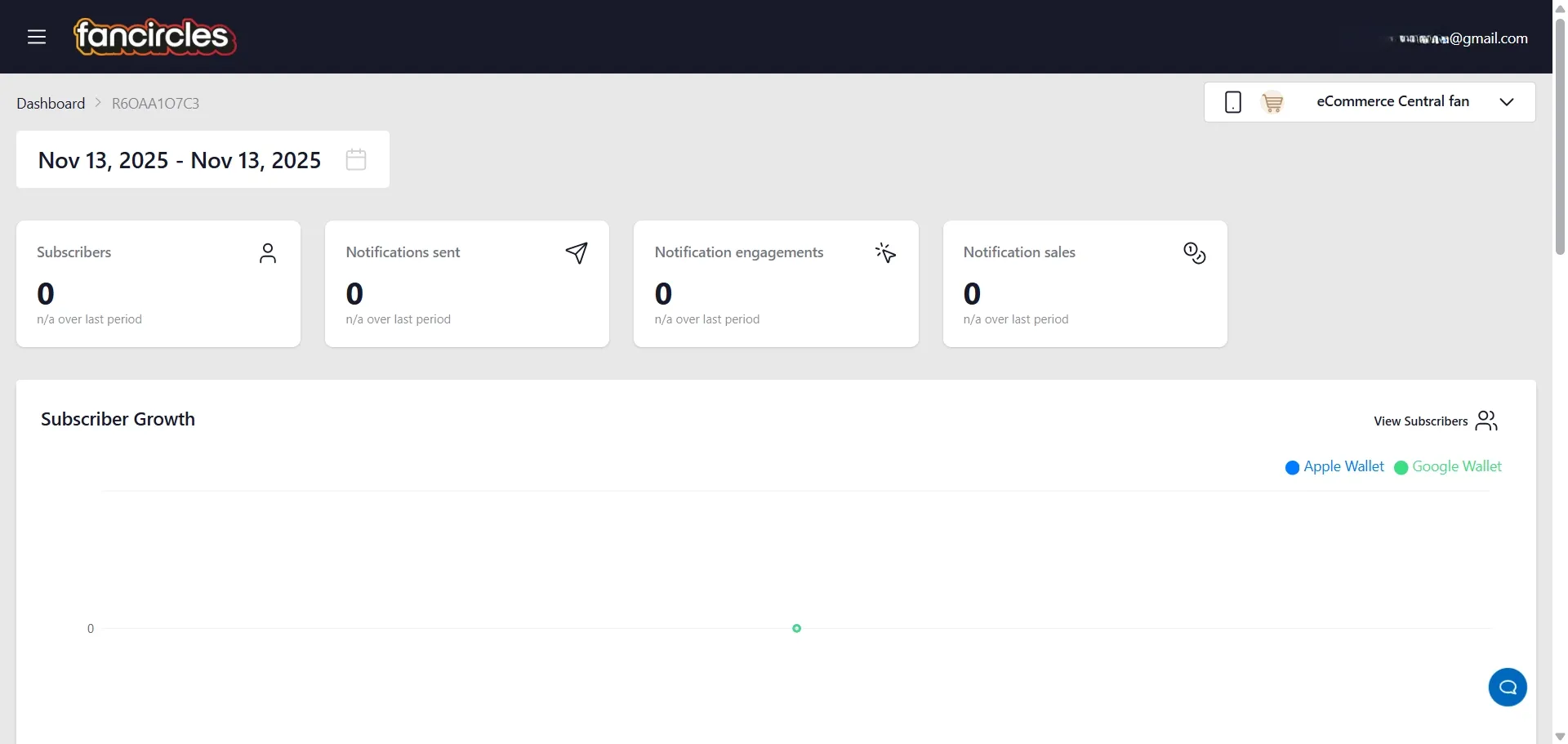
Task: Click the fancircles logo
Action: click(155, 37)
